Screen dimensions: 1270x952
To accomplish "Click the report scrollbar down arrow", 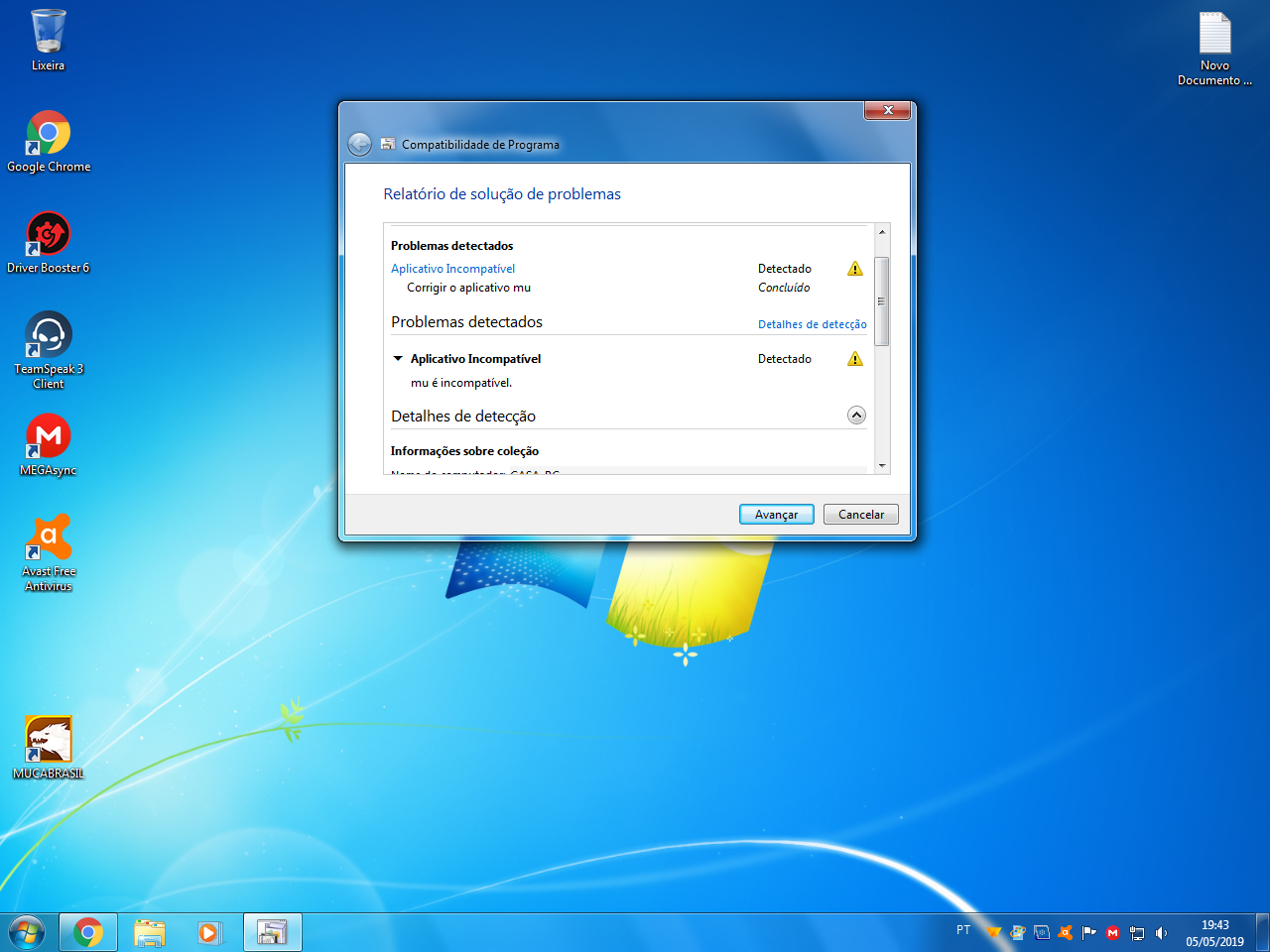I will (881, 465).
